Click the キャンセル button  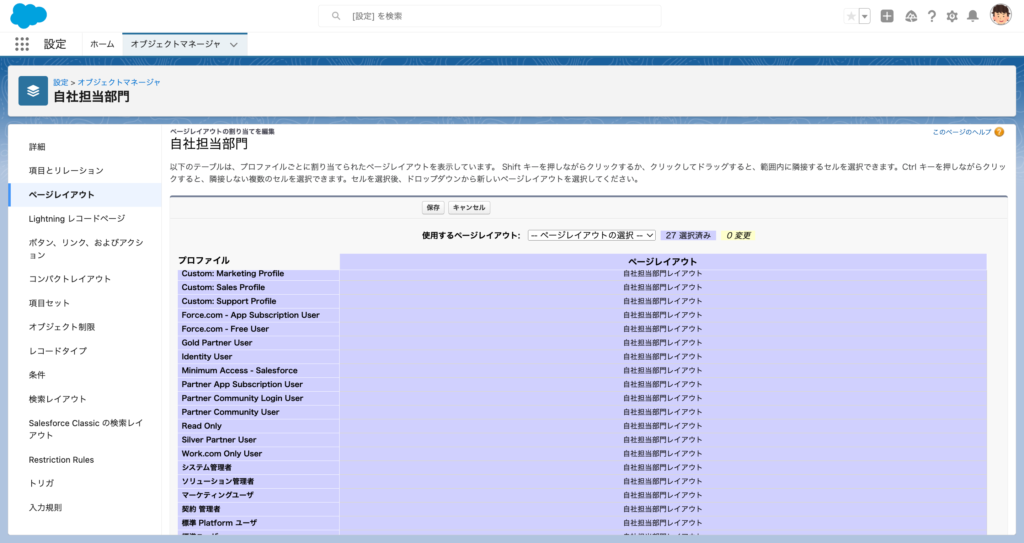click(469, 208)
